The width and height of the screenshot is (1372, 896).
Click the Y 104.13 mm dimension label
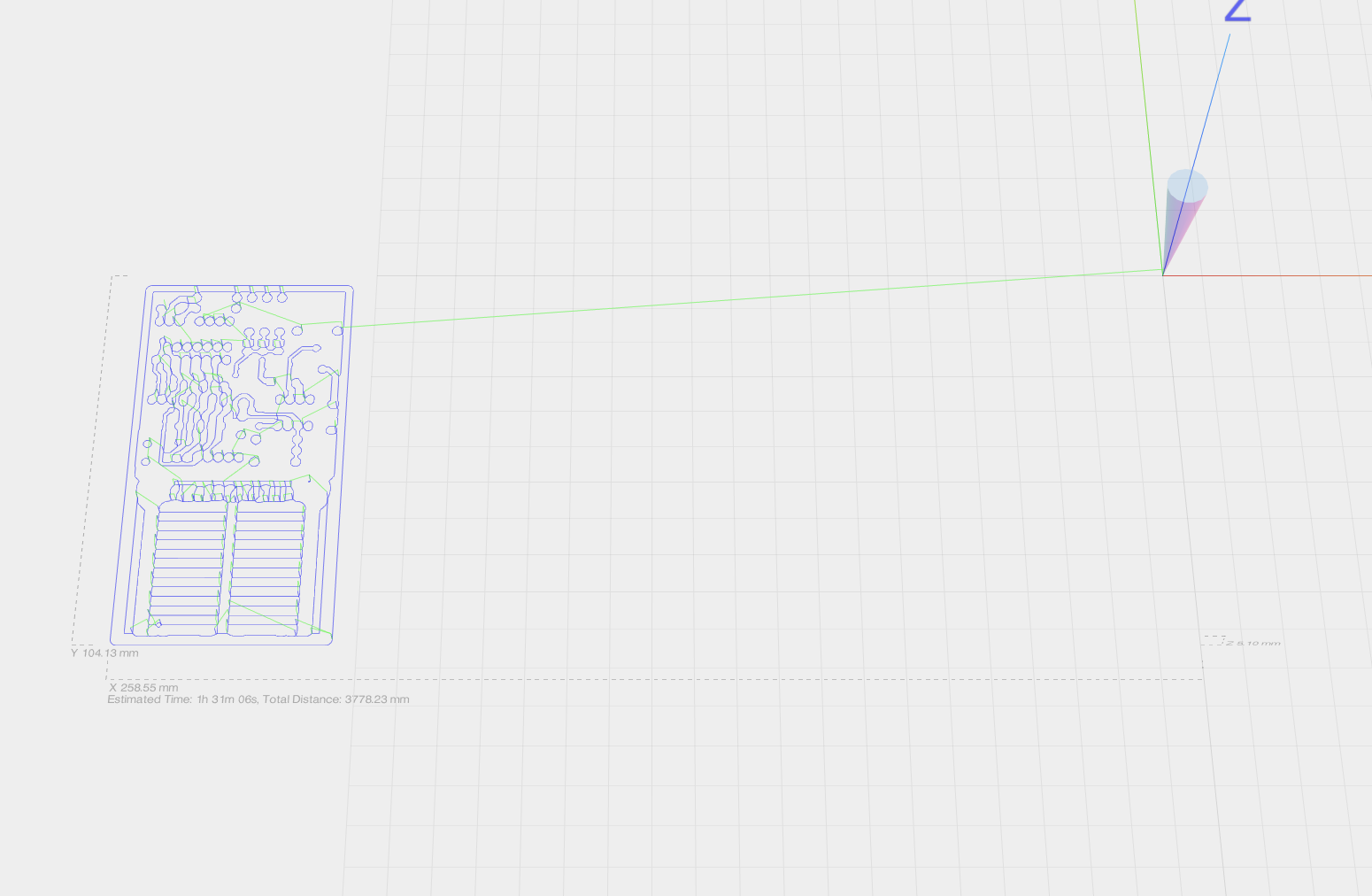[104, 653]
